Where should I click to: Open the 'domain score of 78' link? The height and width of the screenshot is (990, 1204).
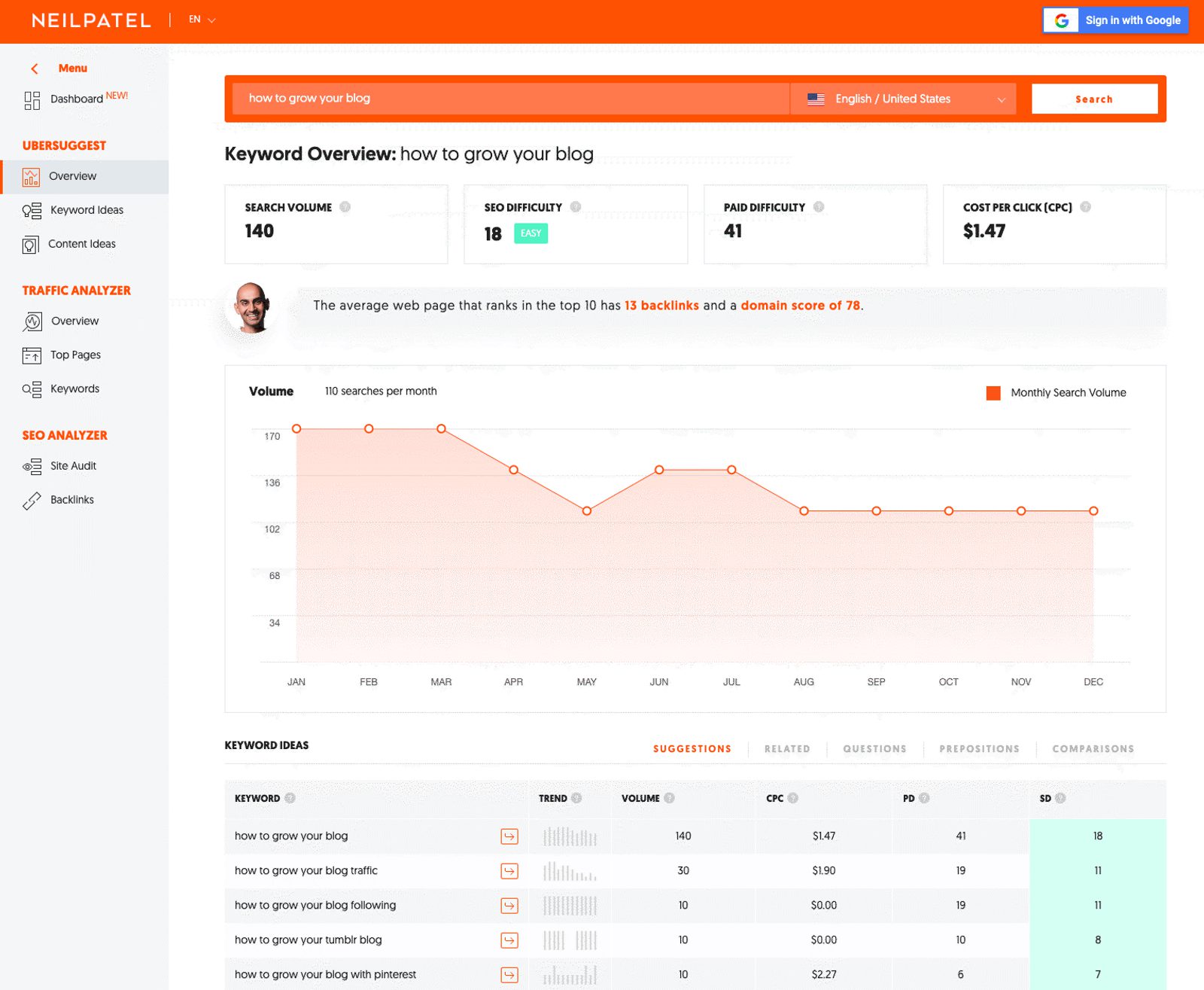pos(800,306)
